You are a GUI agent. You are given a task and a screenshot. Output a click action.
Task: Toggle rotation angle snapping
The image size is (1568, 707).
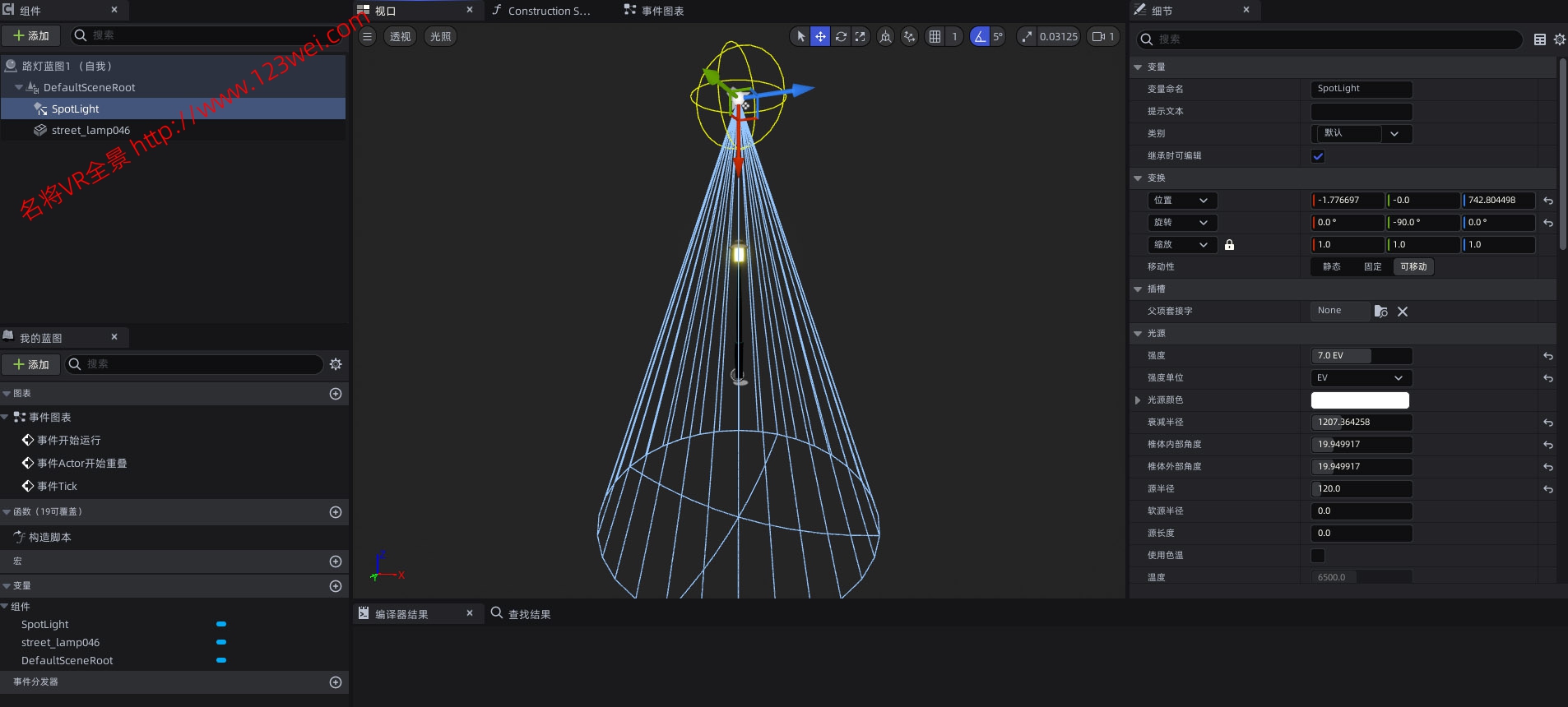(x=979, y=36)
